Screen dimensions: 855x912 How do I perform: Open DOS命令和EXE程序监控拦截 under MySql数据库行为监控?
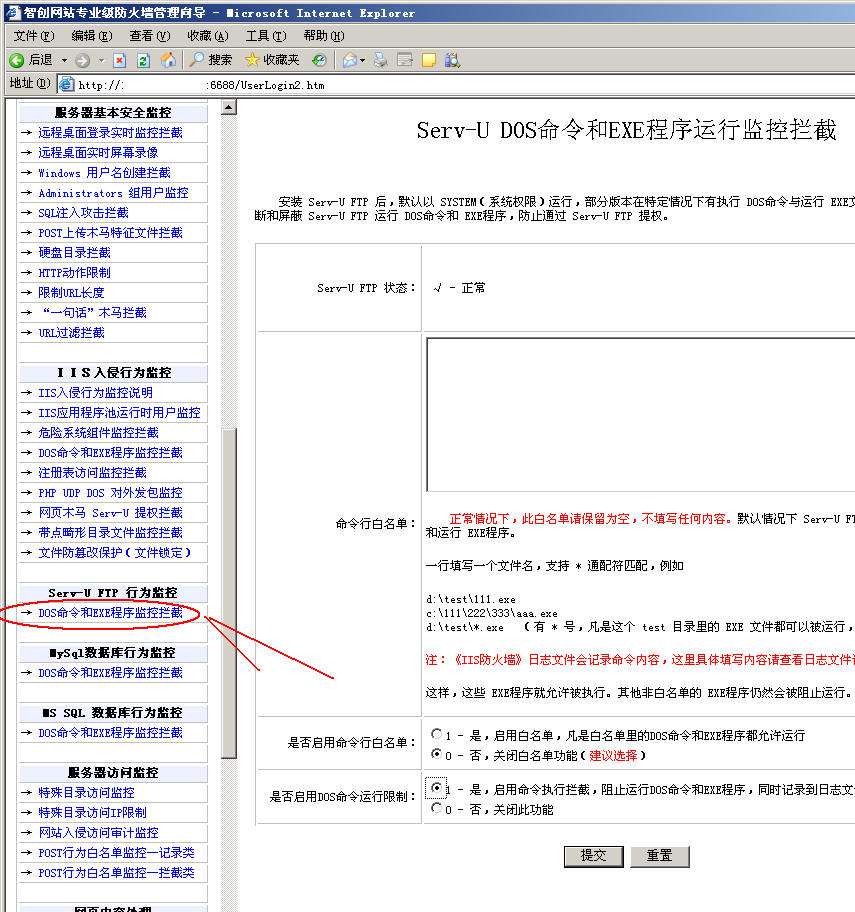pyautogui.click(x=111, y=672)
